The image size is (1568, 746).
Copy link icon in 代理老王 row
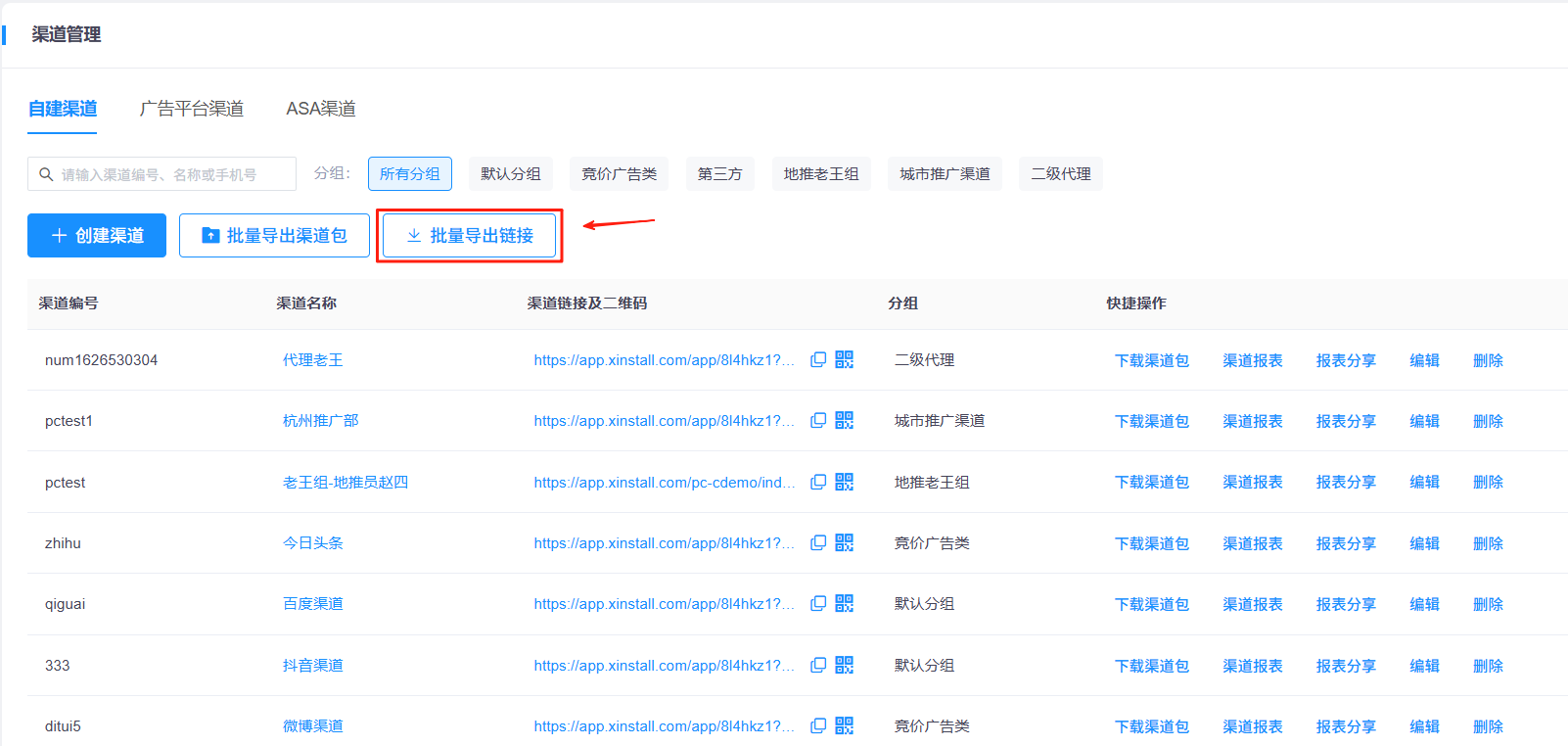click(x=818, y=359)
